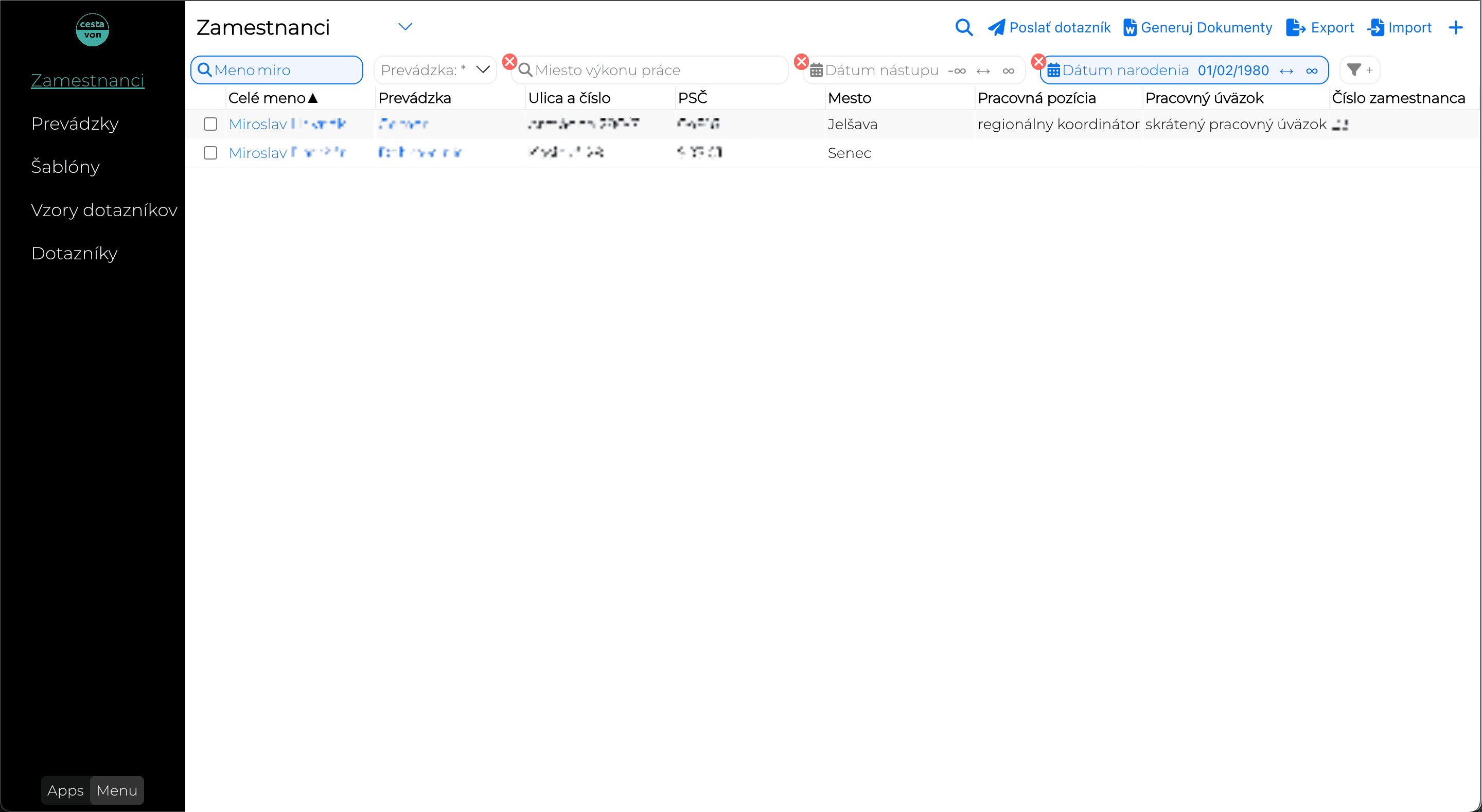Image resolution: width=1482 pixels, height=812 pixels.
Task: Open the Miroslav employee from Jelšava
Action: [287, 123]
